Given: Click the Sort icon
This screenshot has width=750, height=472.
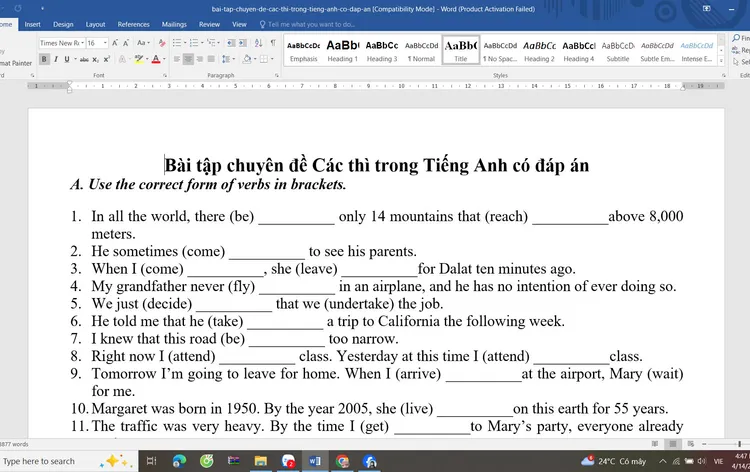Looking at the screenshot, I should coord(256,43).
